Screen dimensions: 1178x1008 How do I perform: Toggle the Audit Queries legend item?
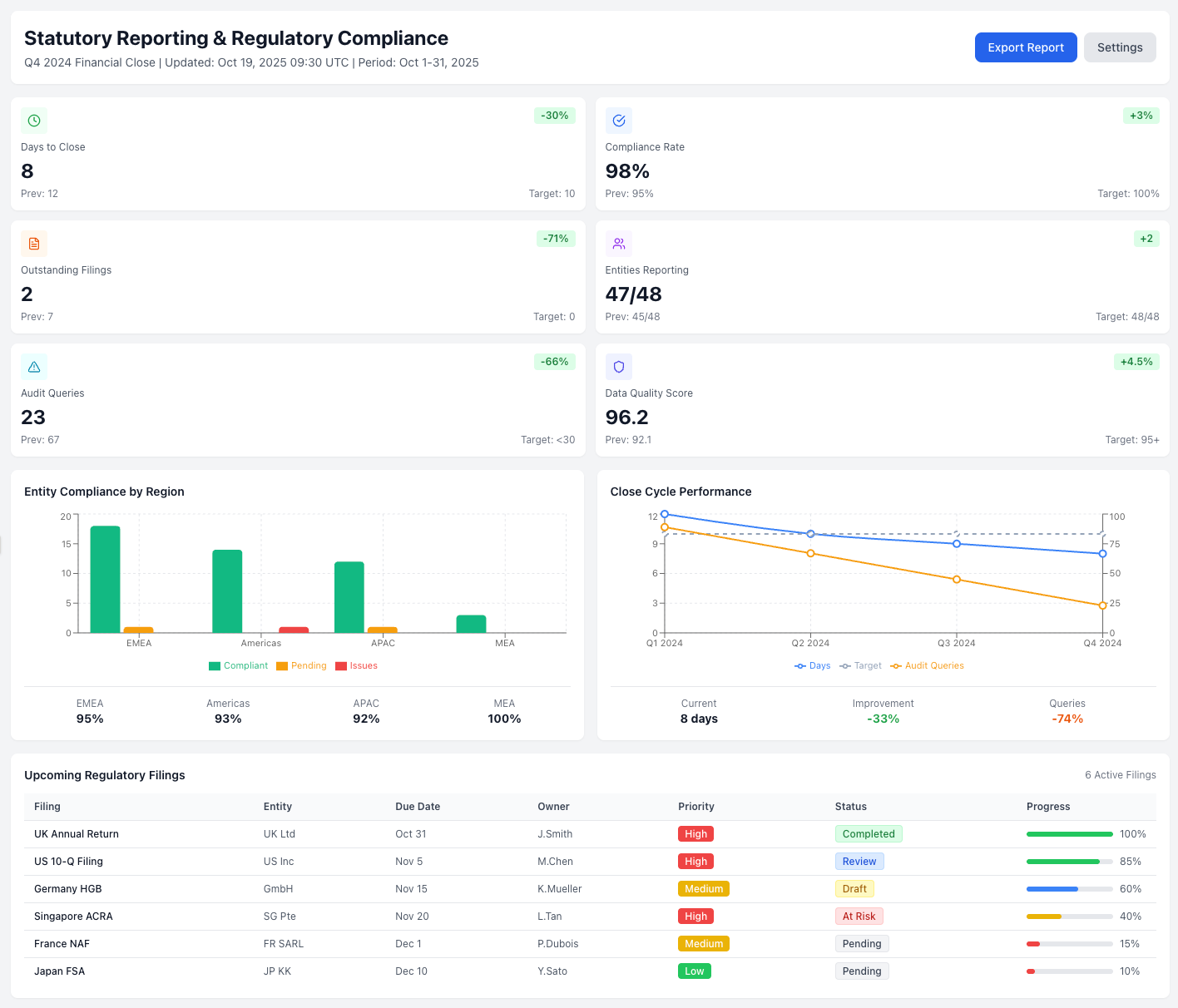[x=928, y=666]
